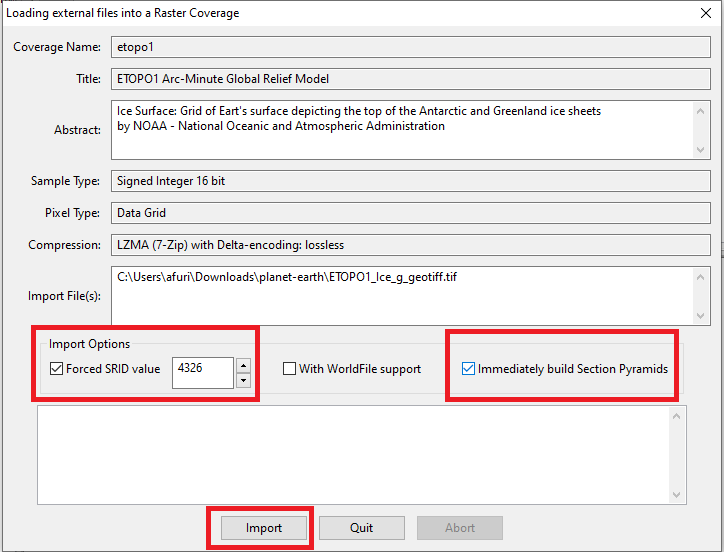Click Abstract box scroll down arrow
The image size is (724, 552).
(x=700, y=150)
